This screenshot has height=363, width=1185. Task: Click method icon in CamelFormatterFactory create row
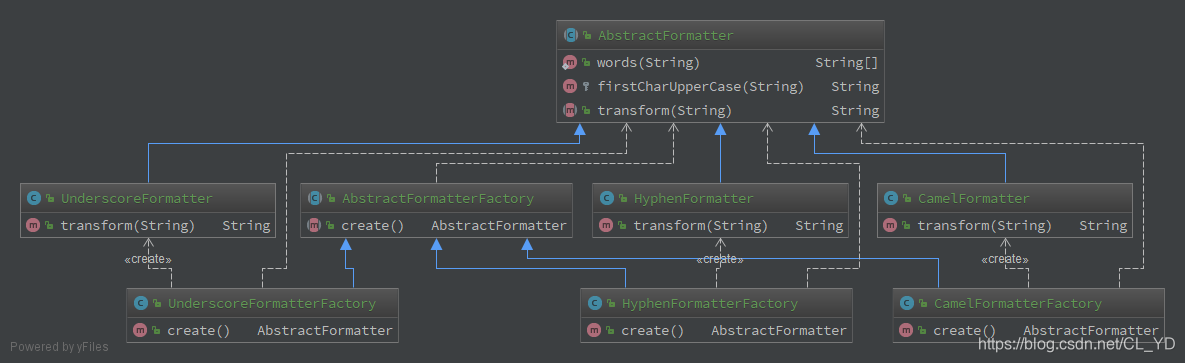pos(905,330)
